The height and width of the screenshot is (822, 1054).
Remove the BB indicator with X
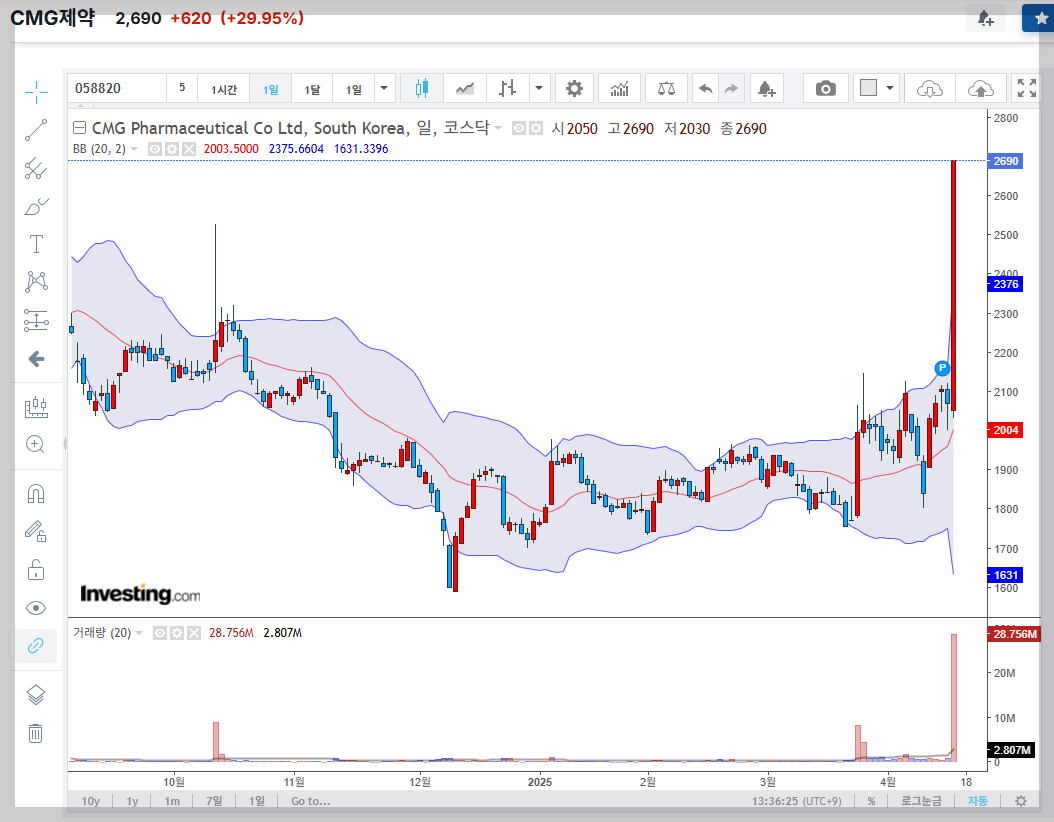tap(189, 149)
